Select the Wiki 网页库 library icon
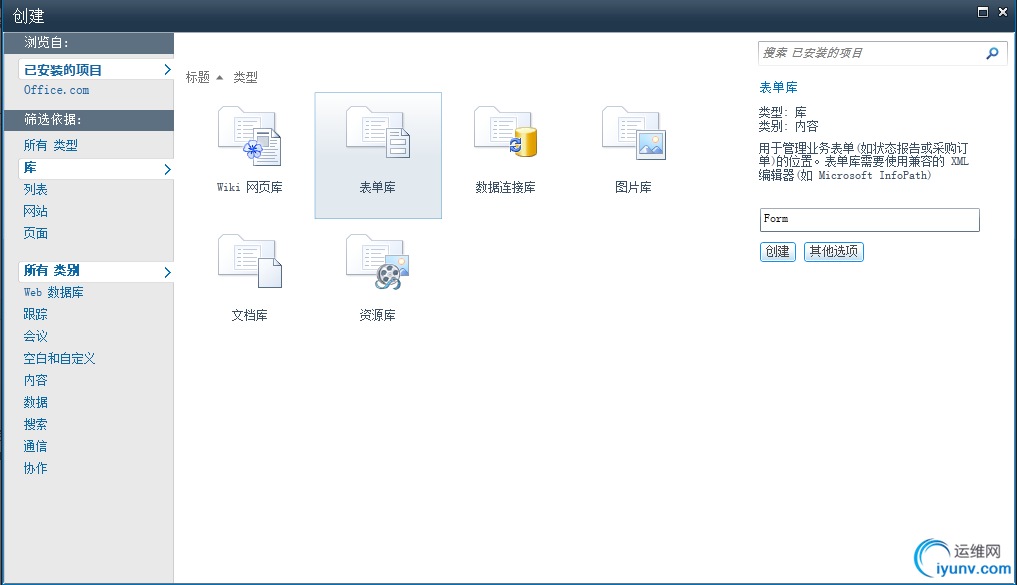 (250, 136)
